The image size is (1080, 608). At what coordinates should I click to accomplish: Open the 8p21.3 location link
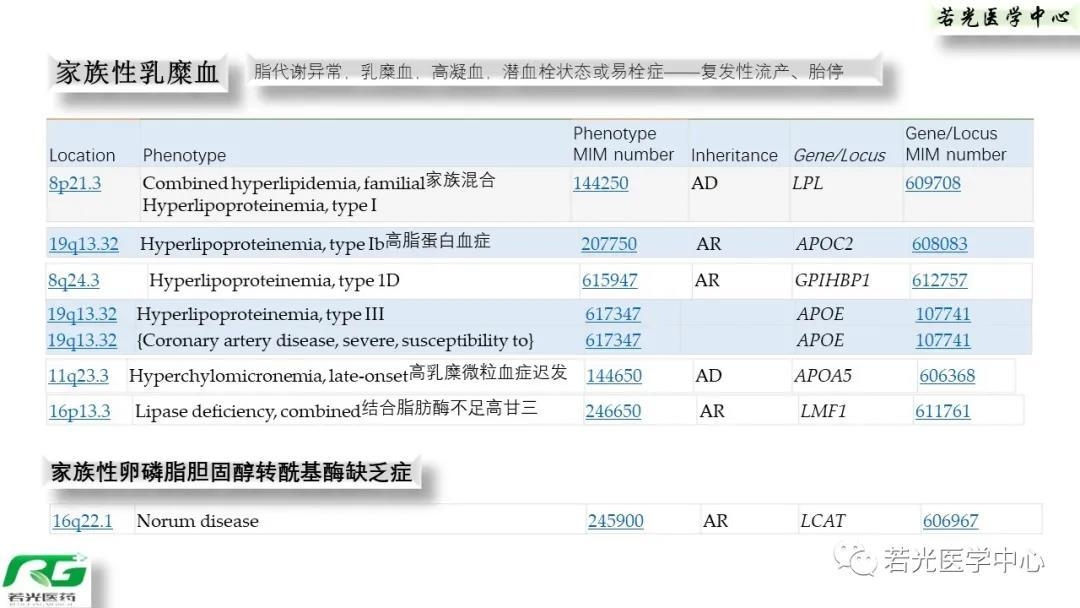coord(75,183)
